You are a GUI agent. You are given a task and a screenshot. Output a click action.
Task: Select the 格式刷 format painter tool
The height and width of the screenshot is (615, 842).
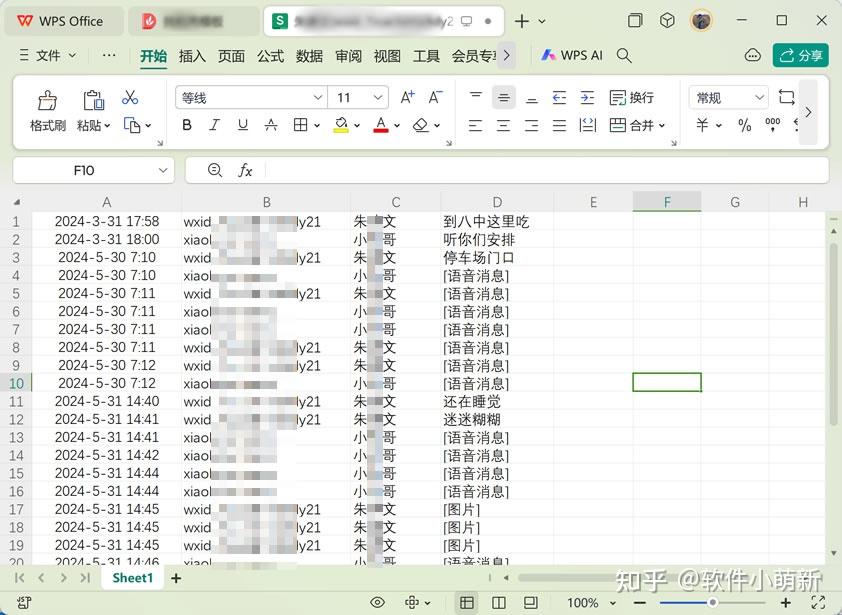coord(46,108)
